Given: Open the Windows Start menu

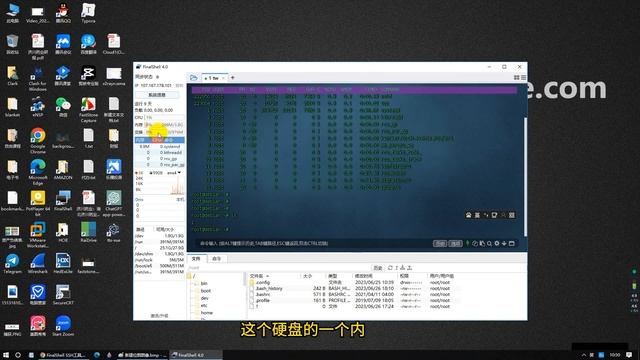Looking at the screenshot, I should pyautogui.click(x=6, y=355).
